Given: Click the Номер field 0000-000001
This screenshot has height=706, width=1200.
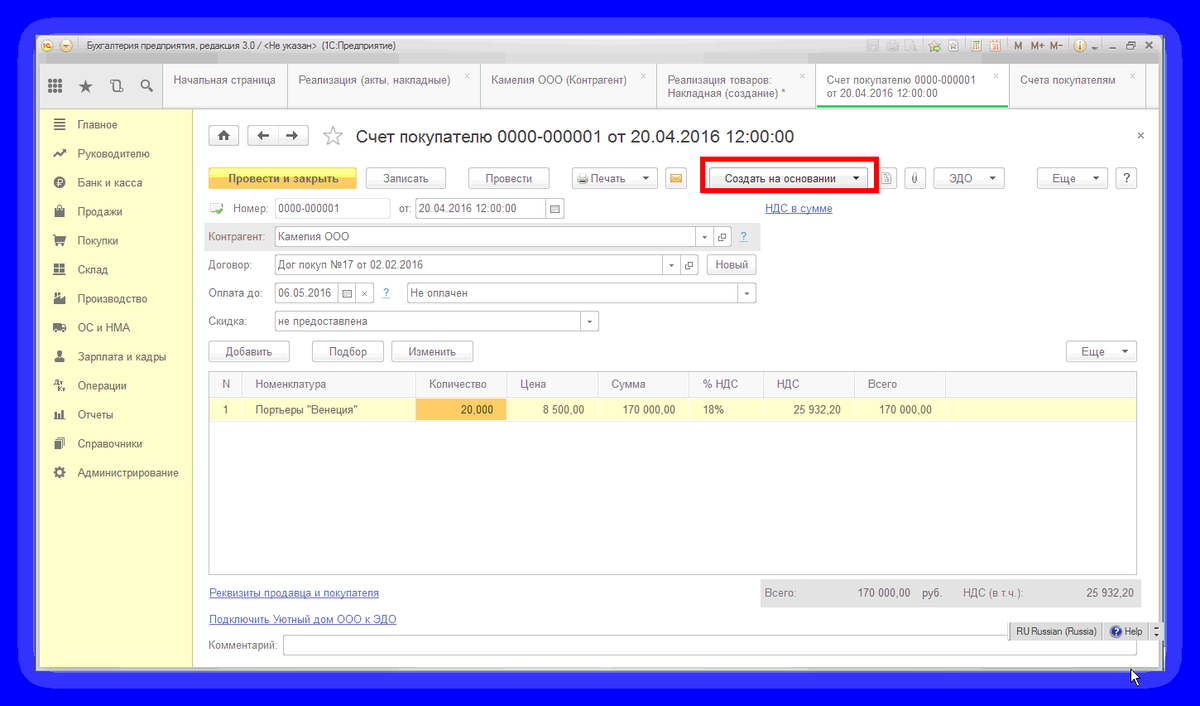Looking at the screenshot, I should 332,208.
